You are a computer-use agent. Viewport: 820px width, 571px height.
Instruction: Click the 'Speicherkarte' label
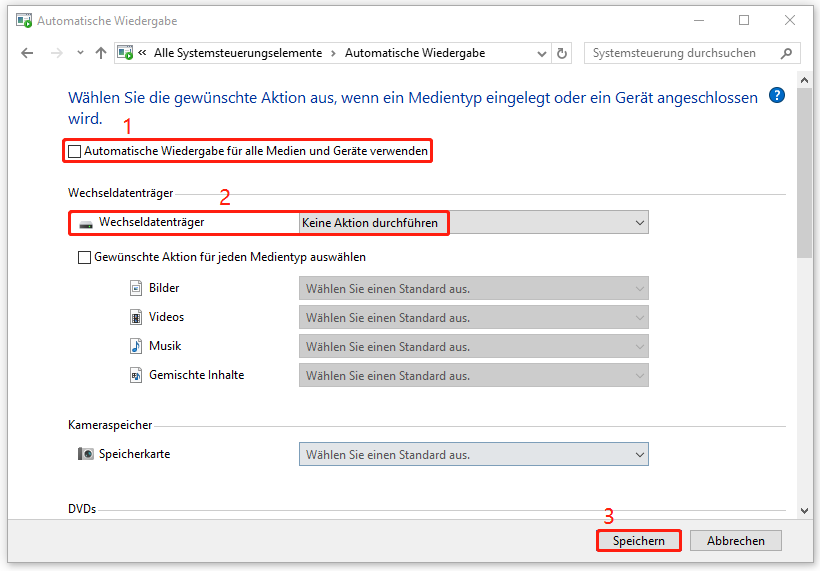click(x=134, y=454)
